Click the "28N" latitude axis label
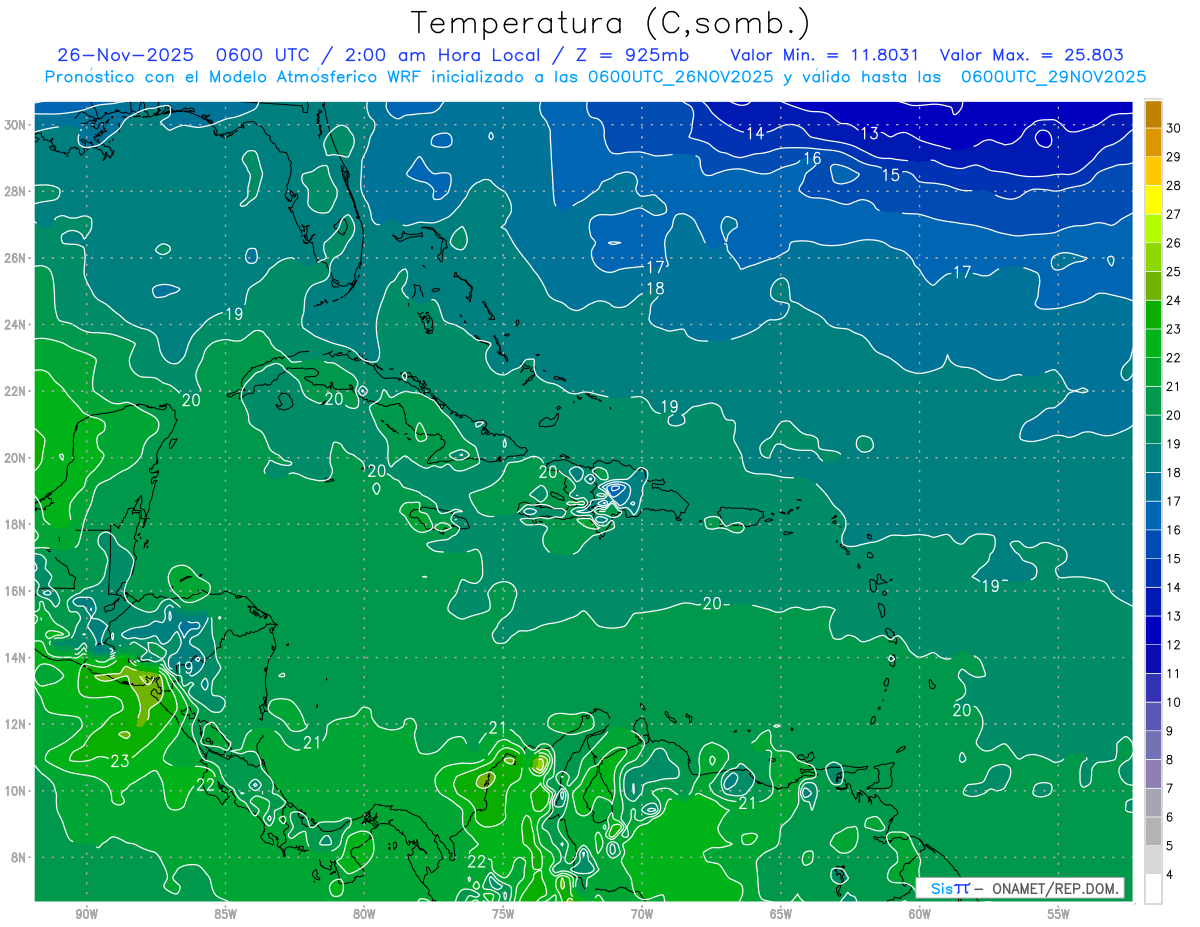 click(x=17, y=191)
